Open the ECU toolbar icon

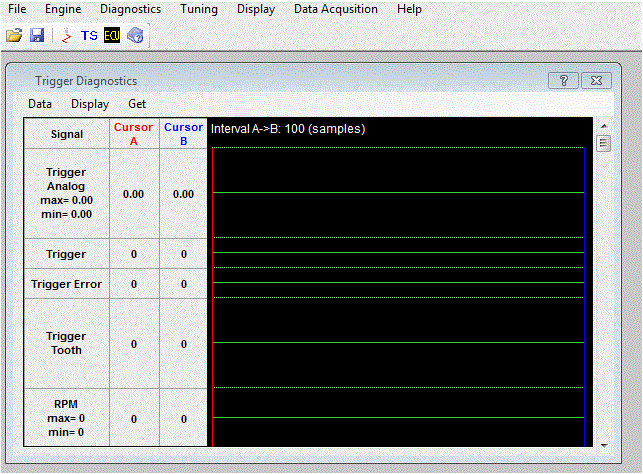pos(112,36)
